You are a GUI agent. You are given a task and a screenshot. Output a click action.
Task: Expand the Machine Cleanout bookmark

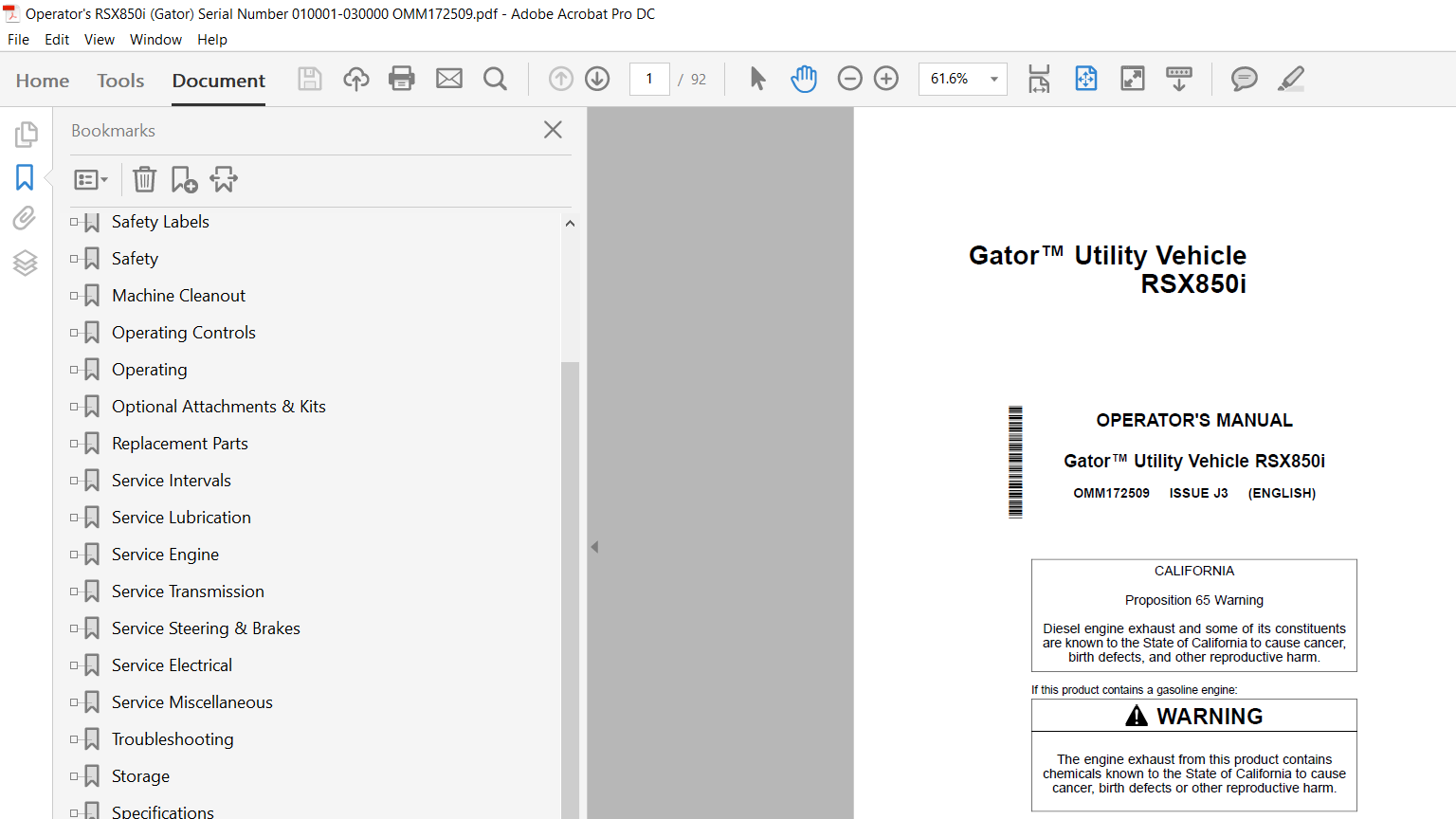point(74,296)
